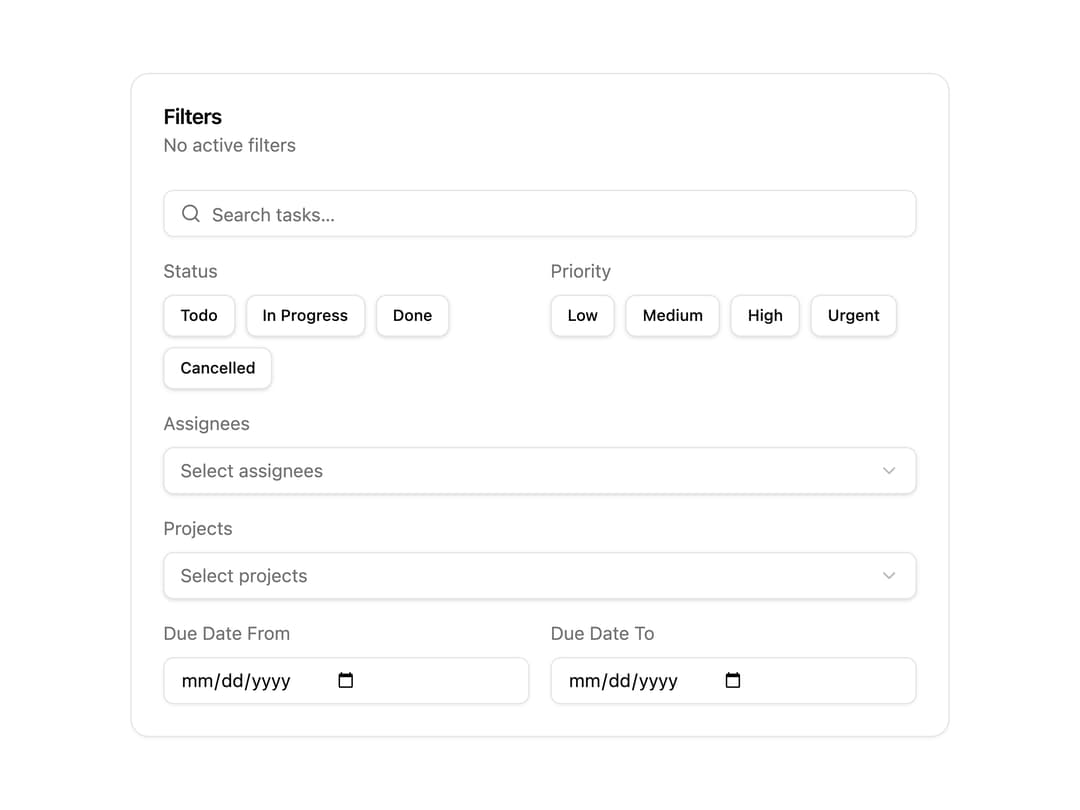Click the 'No active filters' text
Screen dimensions: 1080x810
229,145
